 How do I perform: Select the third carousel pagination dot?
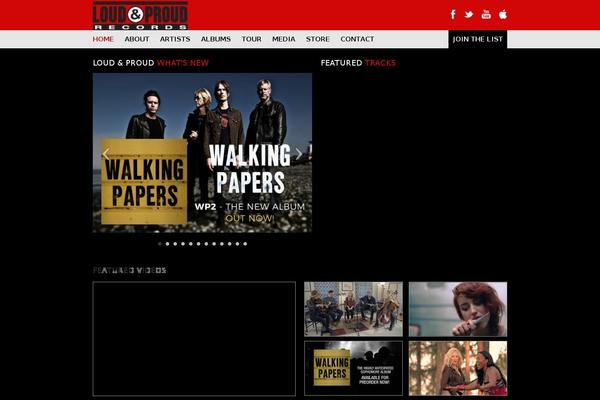click(175, 244)
